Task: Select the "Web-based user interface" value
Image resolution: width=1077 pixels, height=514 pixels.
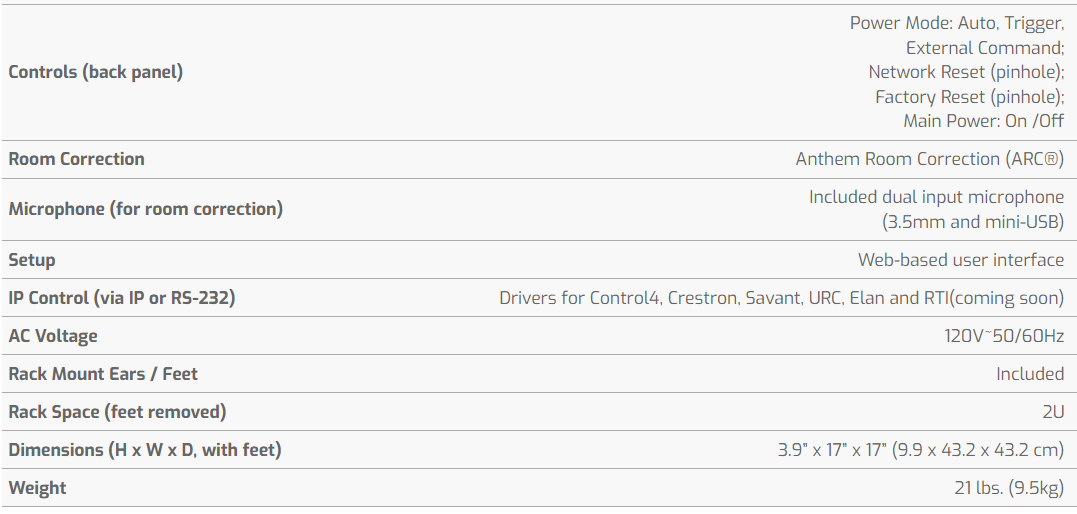Action: click(x=960, y=260)
